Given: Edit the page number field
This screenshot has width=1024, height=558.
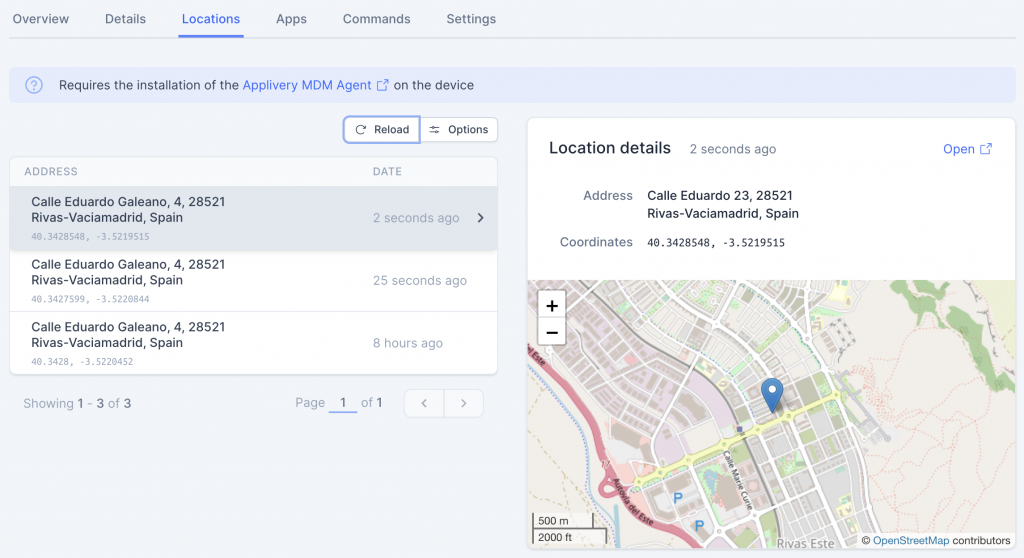Looking at the screenshot, I should click(x=343, y=403).
